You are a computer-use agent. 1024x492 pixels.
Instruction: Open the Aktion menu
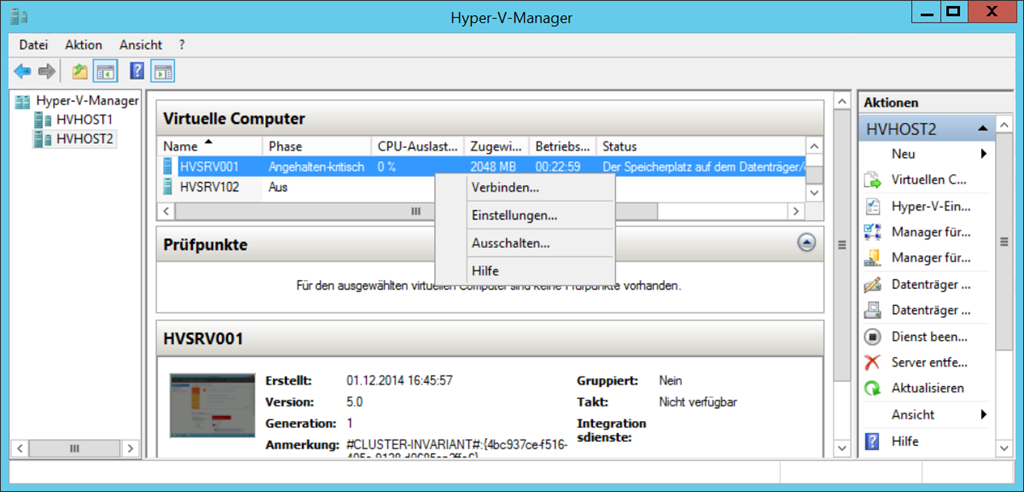click(x=84, y=45)
